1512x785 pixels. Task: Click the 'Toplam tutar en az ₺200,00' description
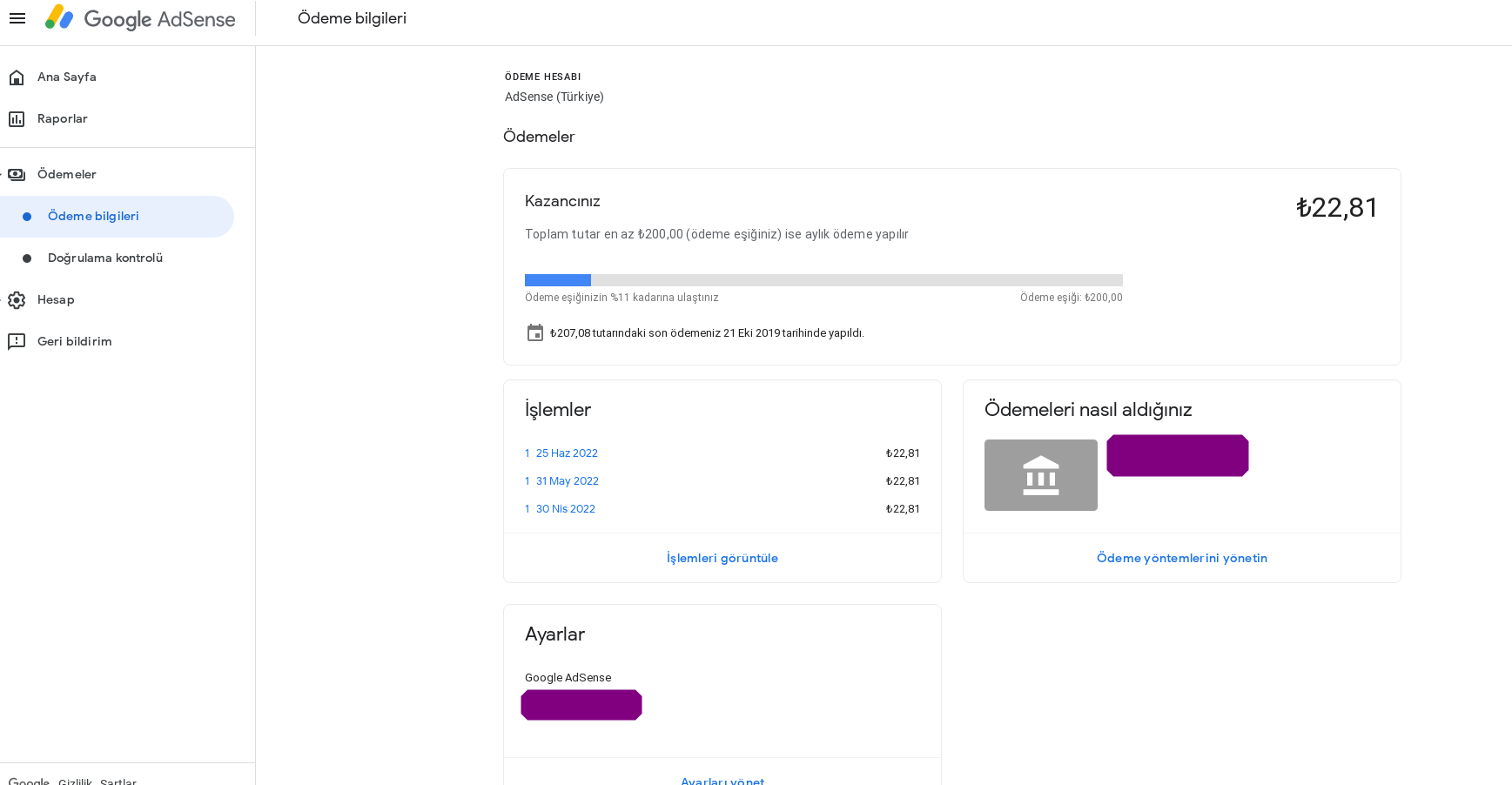pyautogui.click(x=716, y=234)
